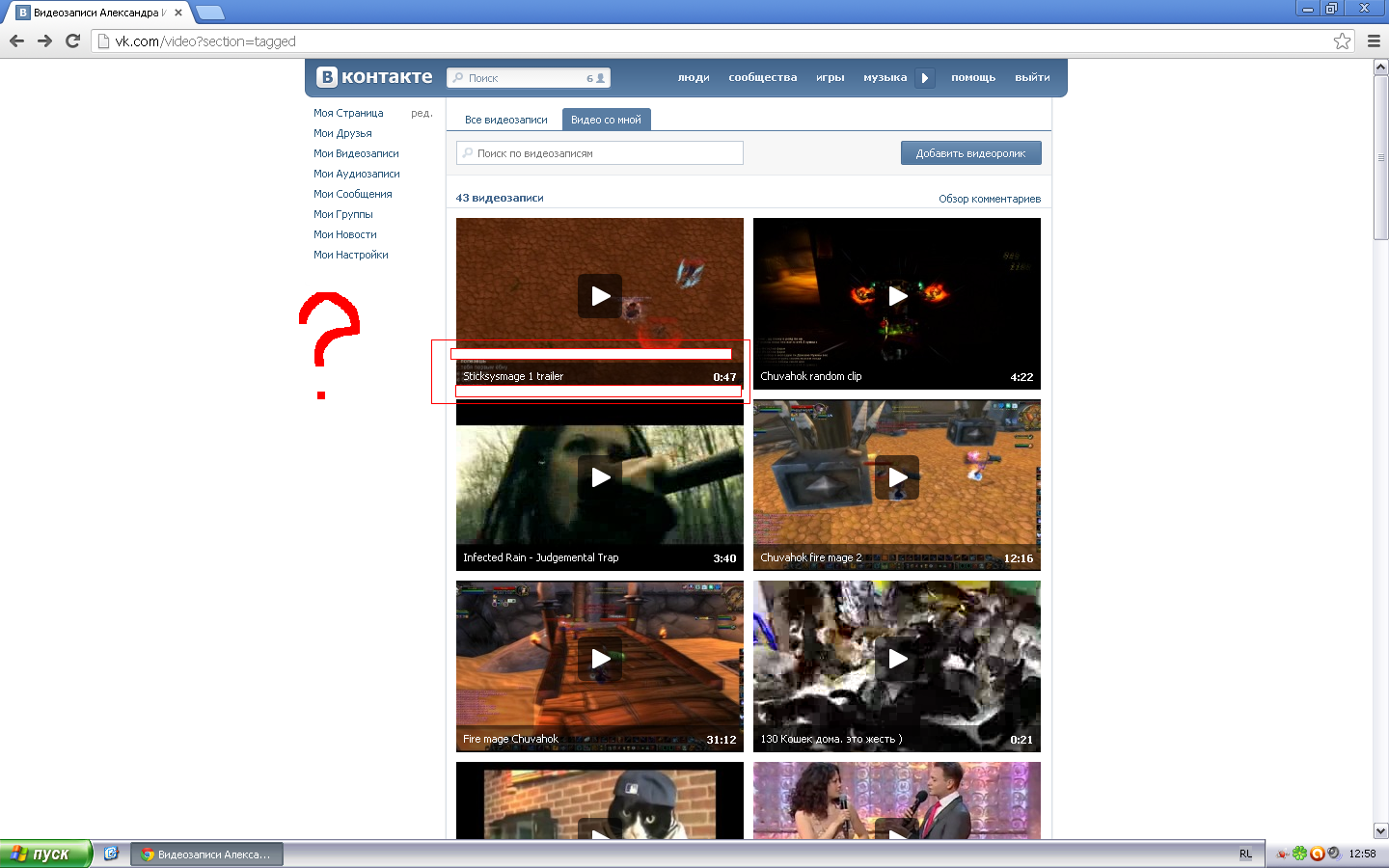This screenshot has width=1389, height=868.
Task: Open Мои Аудиозаписи in sidebar
Action: (x=357, y=174)
